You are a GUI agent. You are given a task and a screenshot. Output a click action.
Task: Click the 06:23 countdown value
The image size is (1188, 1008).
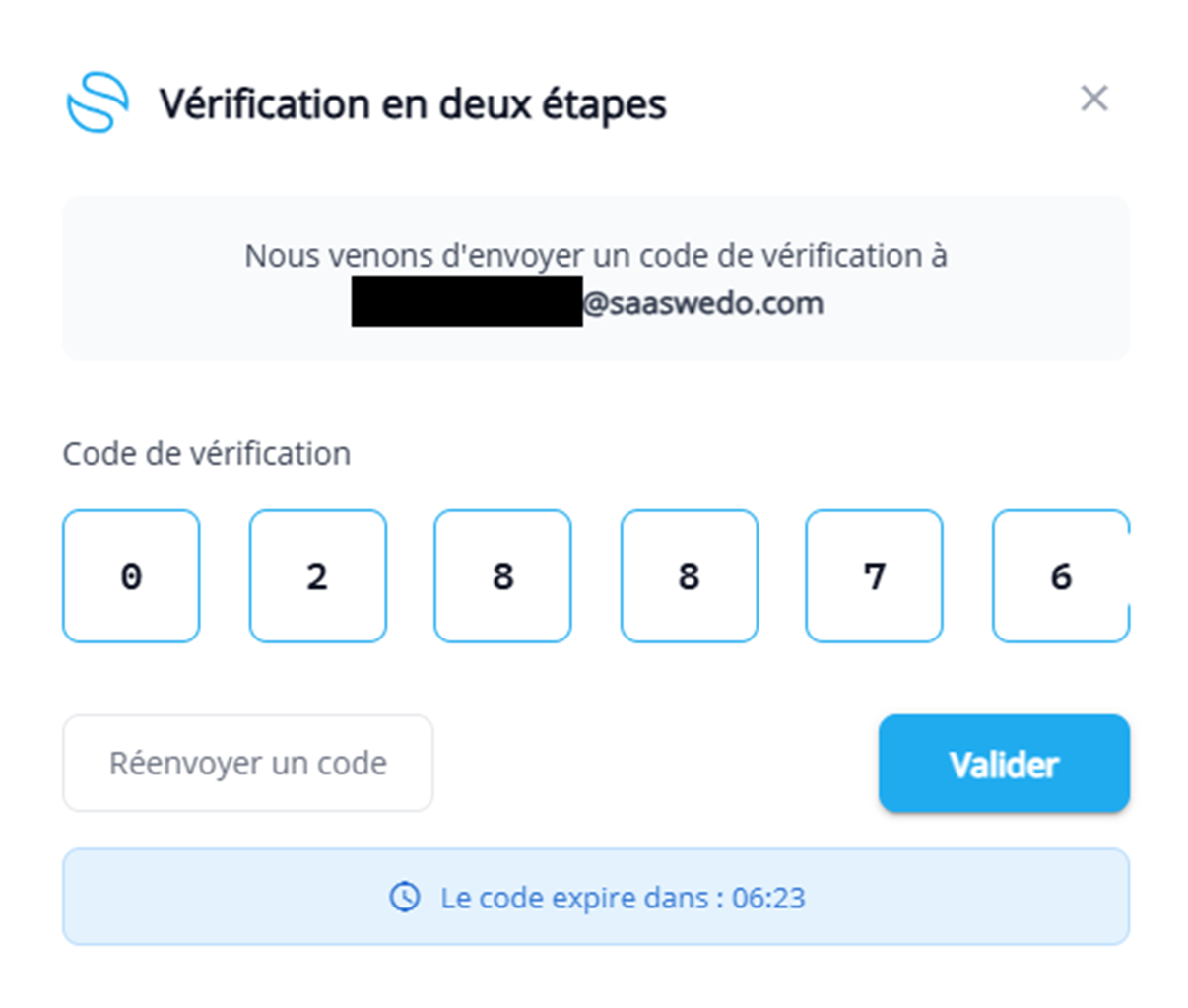click(x=768, y=898)
